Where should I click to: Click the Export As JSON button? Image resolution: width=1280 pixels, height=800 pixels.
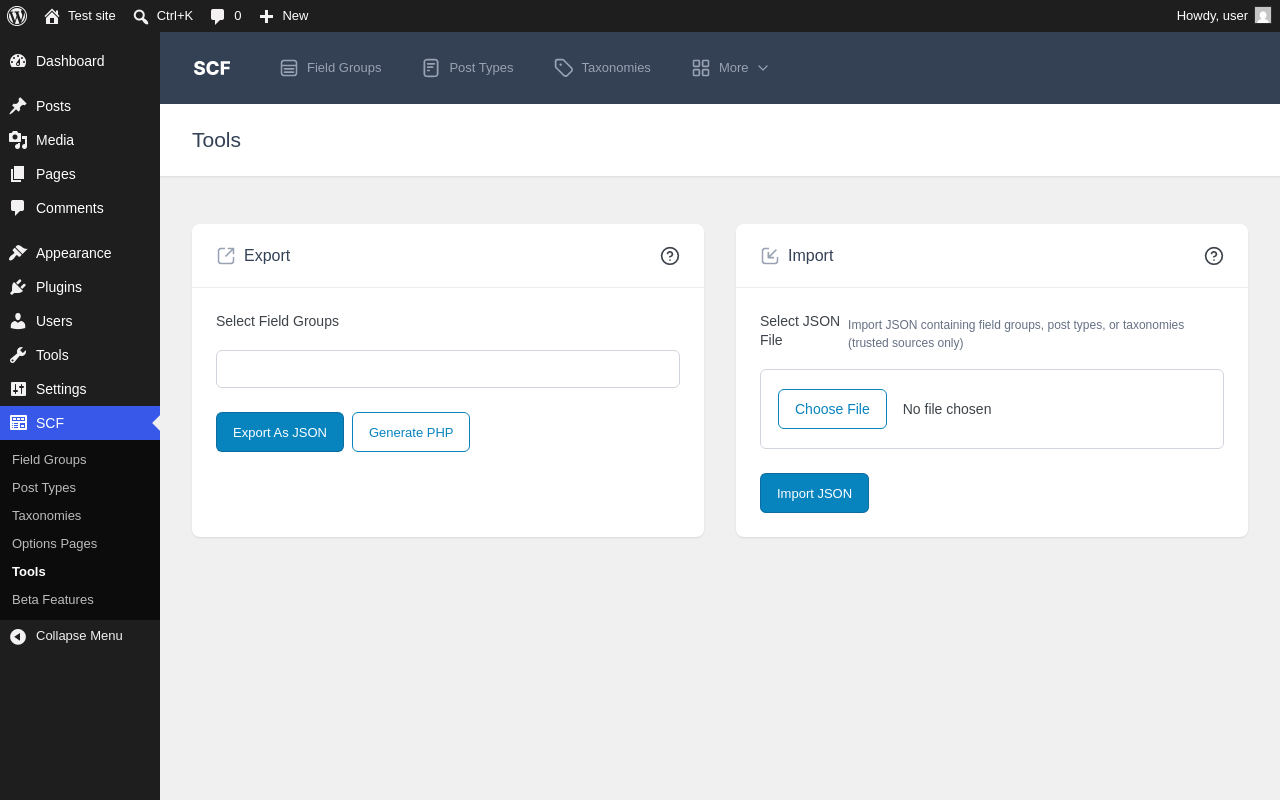coord(280,432)
